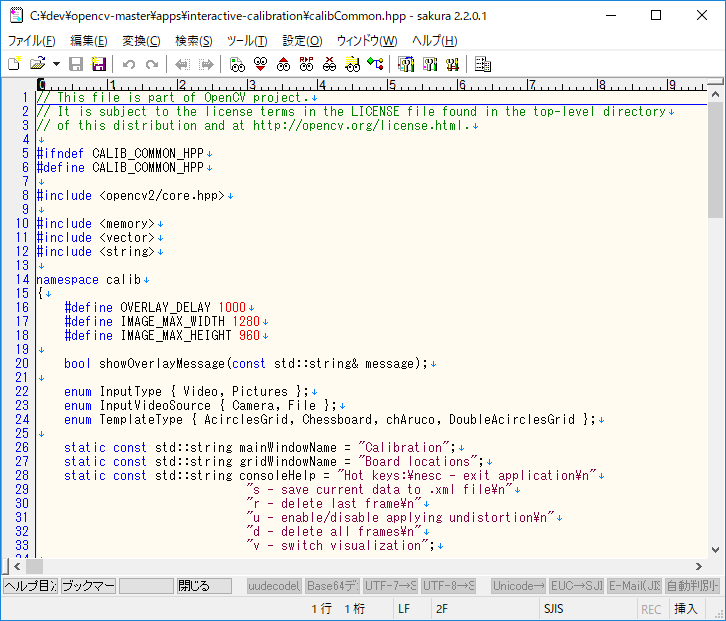
Task: Open the ファイル(F) menu
Action: pos(31,41)
